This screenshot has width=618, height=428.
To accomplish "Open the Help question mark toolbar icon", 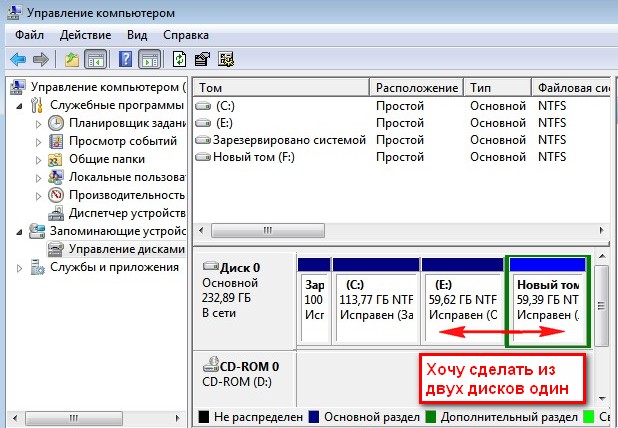I will (x=125, y=60).
